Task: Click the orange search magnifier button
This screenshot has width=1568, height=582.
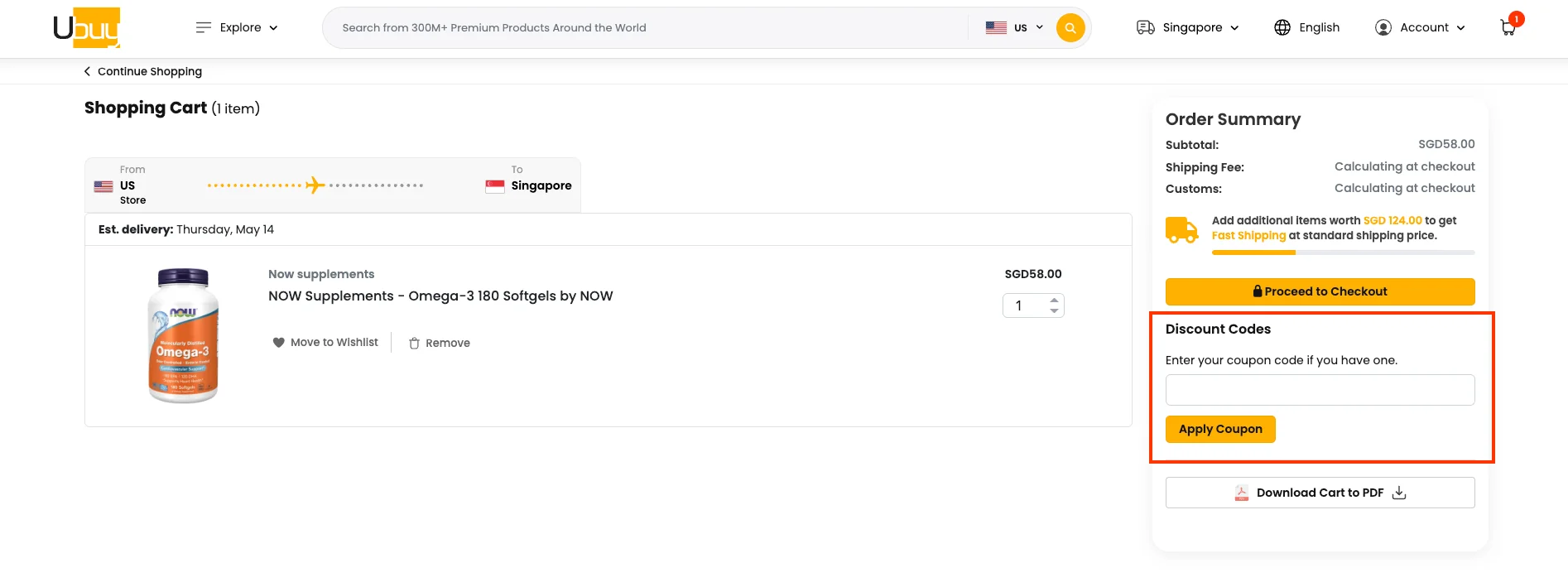Action: (1070, 27)
